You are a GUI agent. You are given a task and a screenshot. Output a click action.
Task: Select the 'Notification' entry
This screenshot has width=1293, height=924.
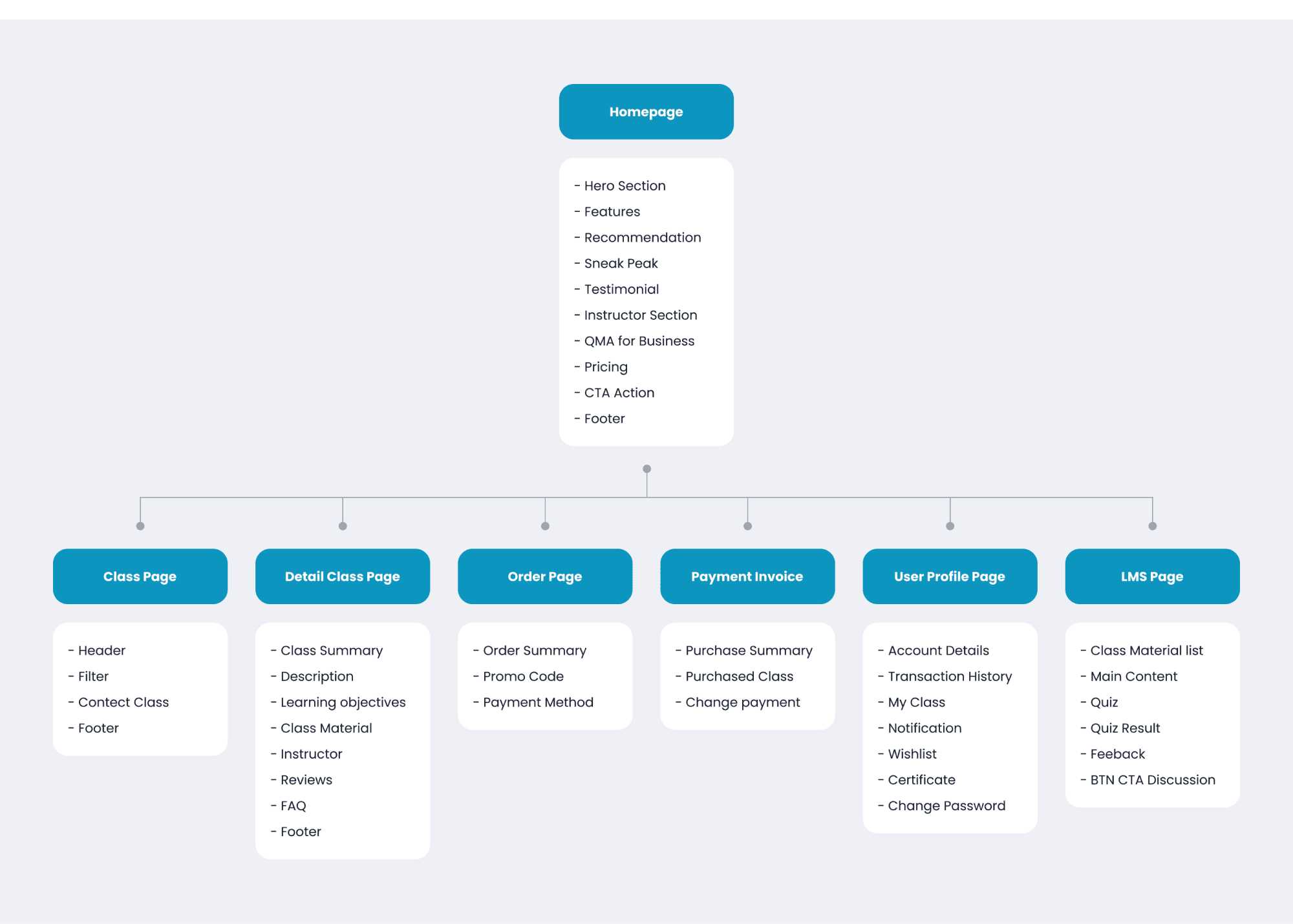[920, 728]
